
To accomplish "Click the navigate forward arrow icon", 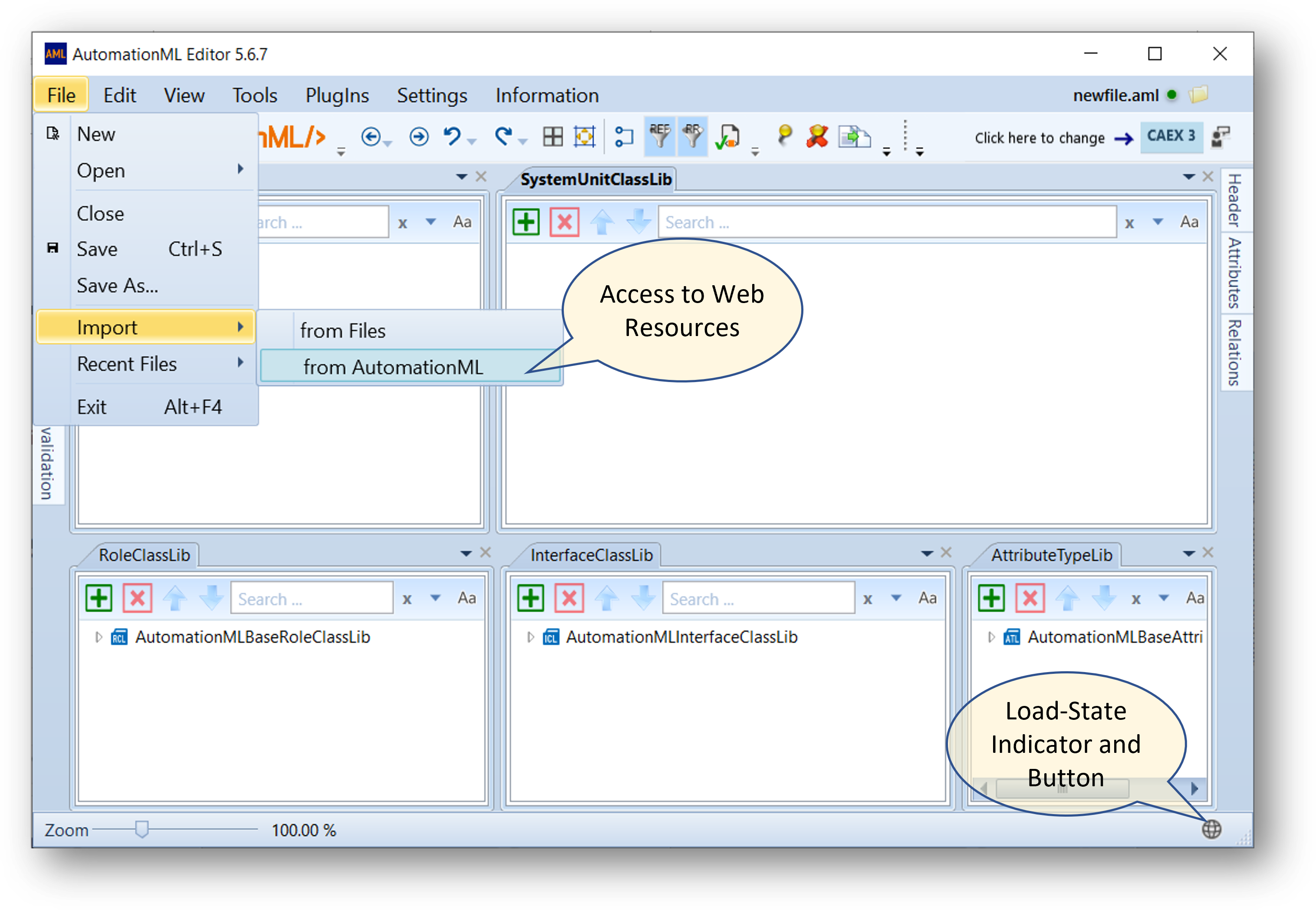I will pos(419,138).
